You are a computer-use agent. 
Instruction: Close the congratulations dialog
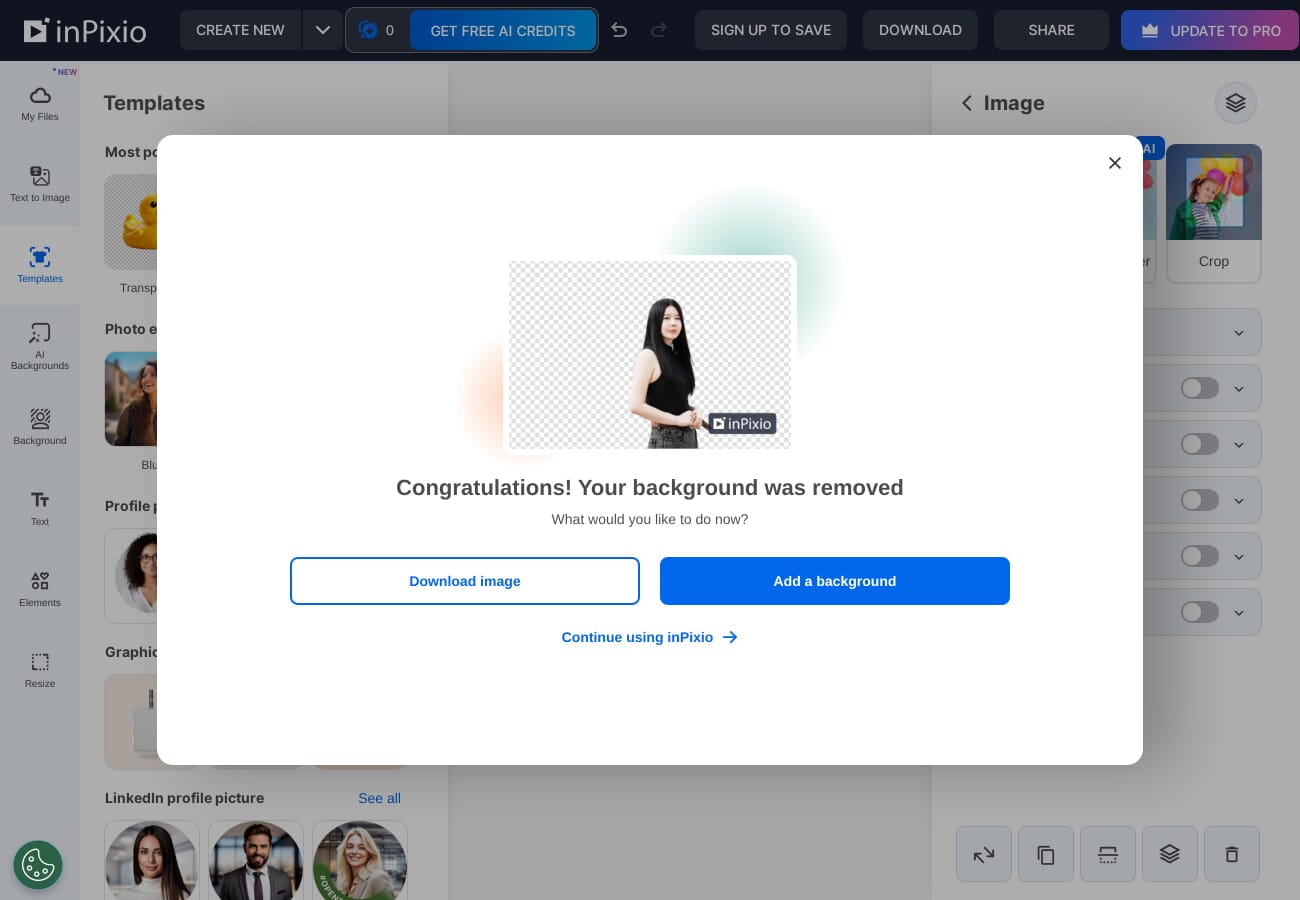pos(1114,163)
